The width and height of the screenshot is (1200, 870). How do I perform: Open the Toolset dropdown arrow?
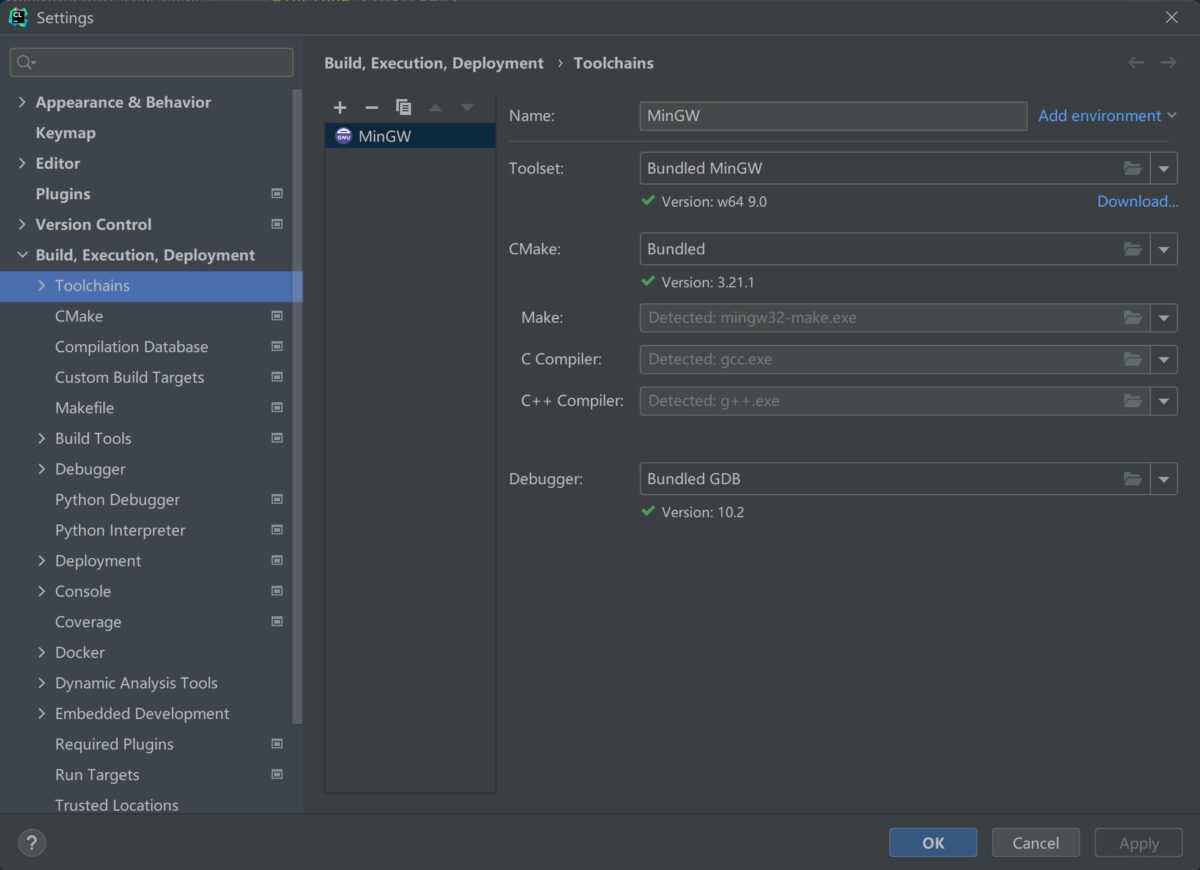pos(1164,168)
